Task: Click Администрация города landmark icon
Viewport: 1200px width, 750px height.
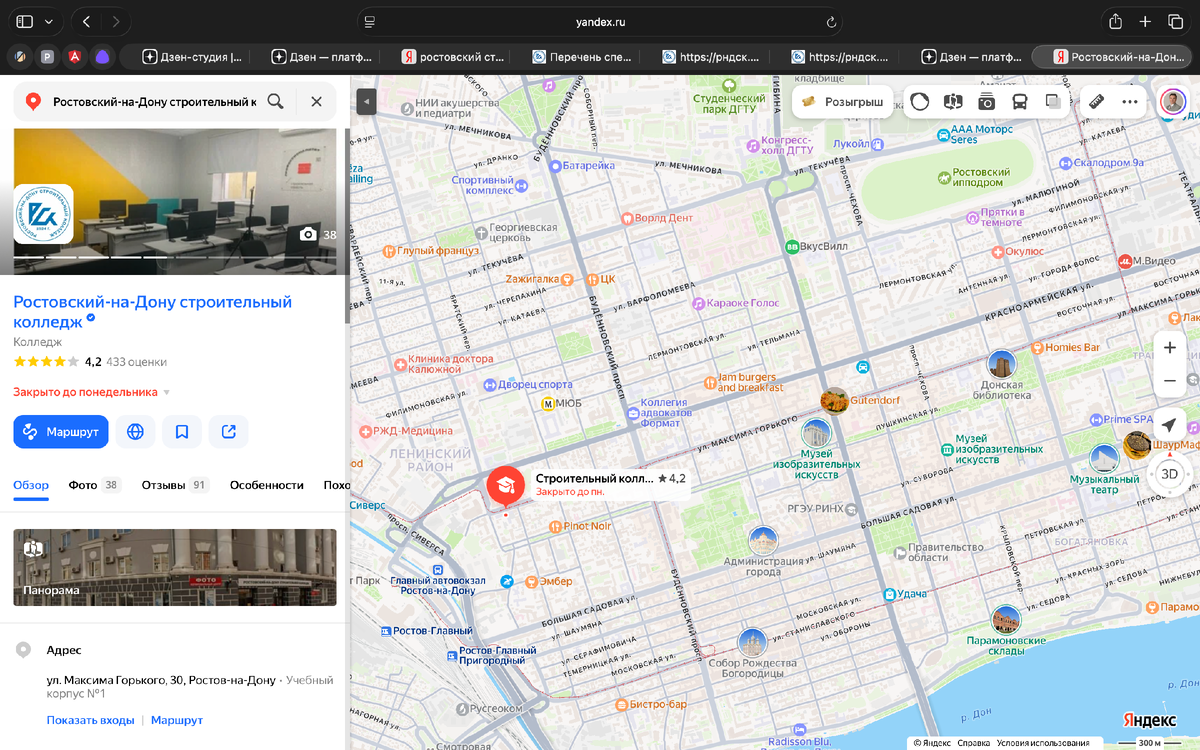Action: [x=763, y=541]
